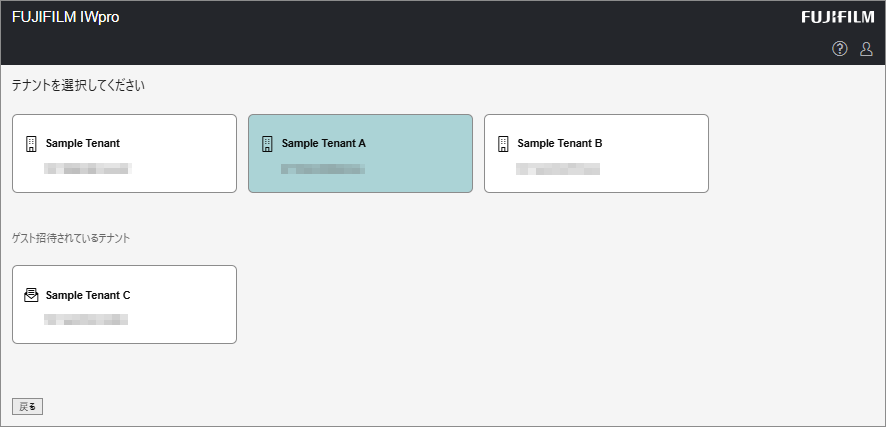Image resolution: width=886 pixels, height=427 pixels.
Task: Choose the Sample Tenant A name label
Action: (x=324, y=143)
